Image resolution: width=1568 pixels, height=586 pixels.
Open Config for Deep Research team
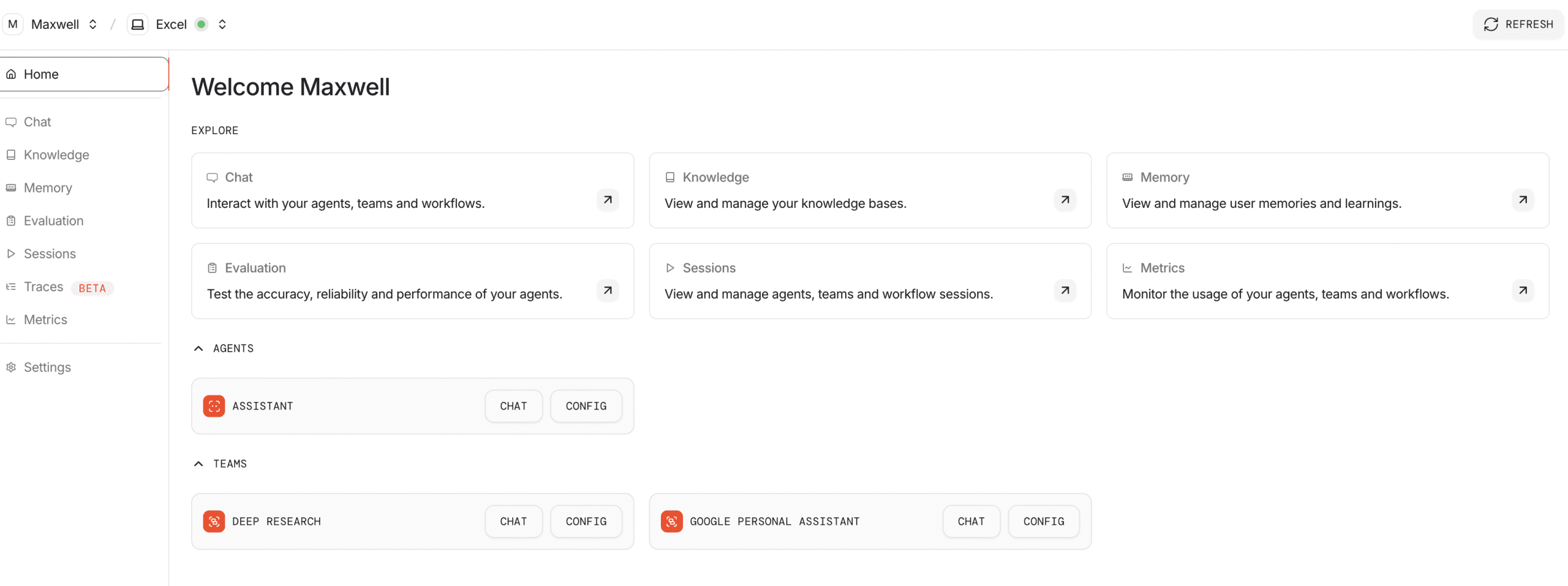coord(586,521)
